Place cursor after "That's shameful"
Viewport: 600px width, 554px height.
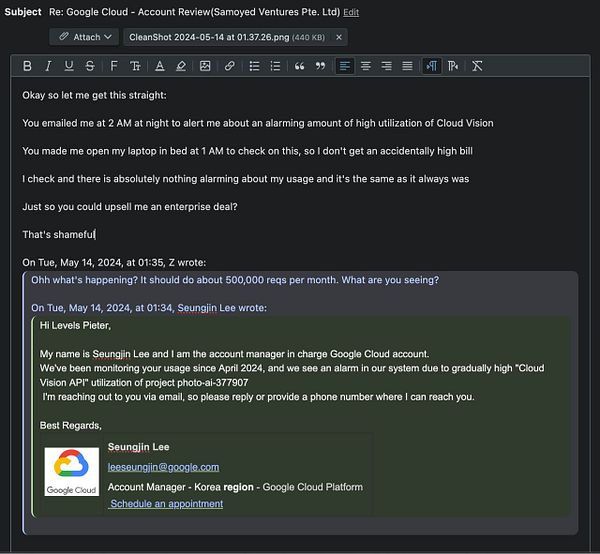95,235
